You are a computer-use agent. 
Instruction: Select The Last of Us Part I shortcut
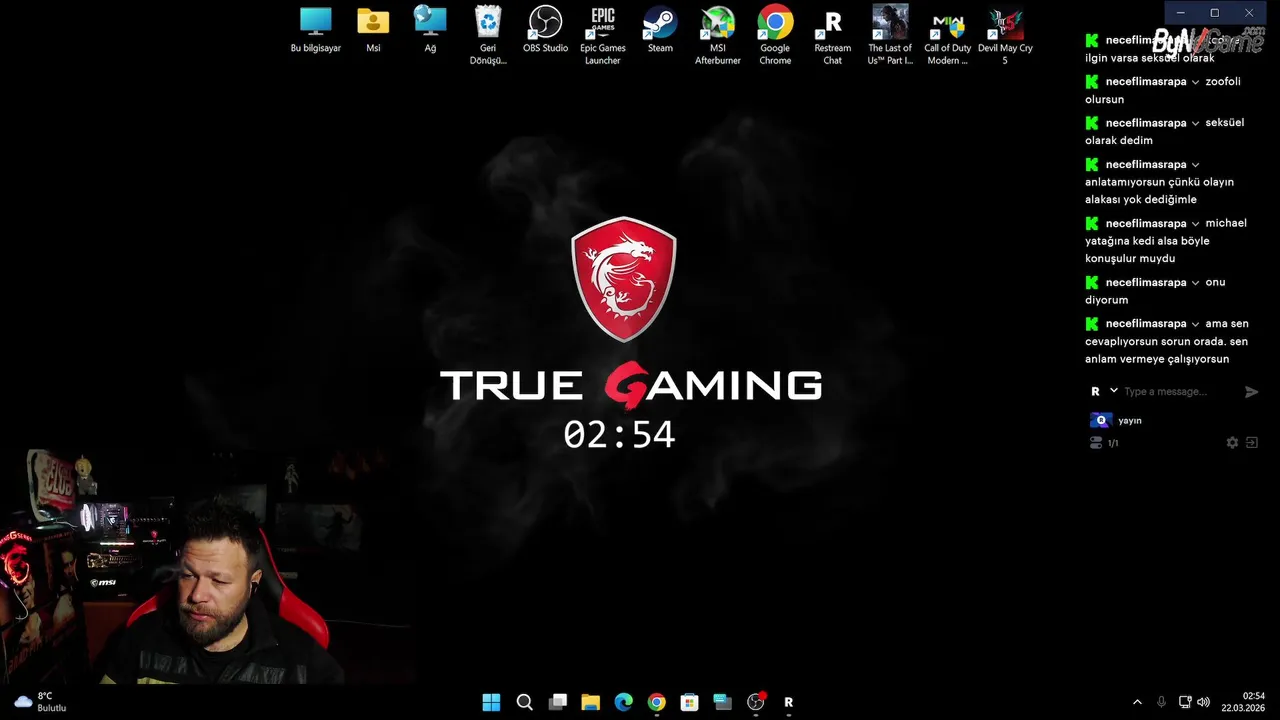pos(890,35)
